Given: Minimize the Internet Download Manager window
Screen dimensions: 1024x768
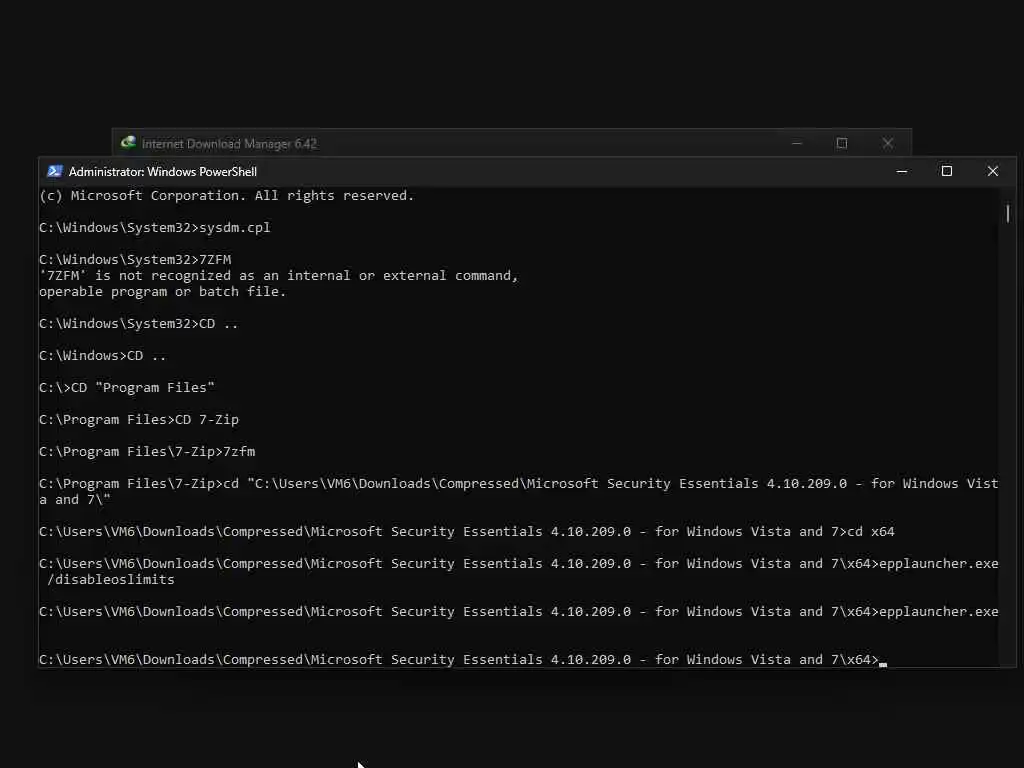Looking at the screenshot, I should click(797, 143).
